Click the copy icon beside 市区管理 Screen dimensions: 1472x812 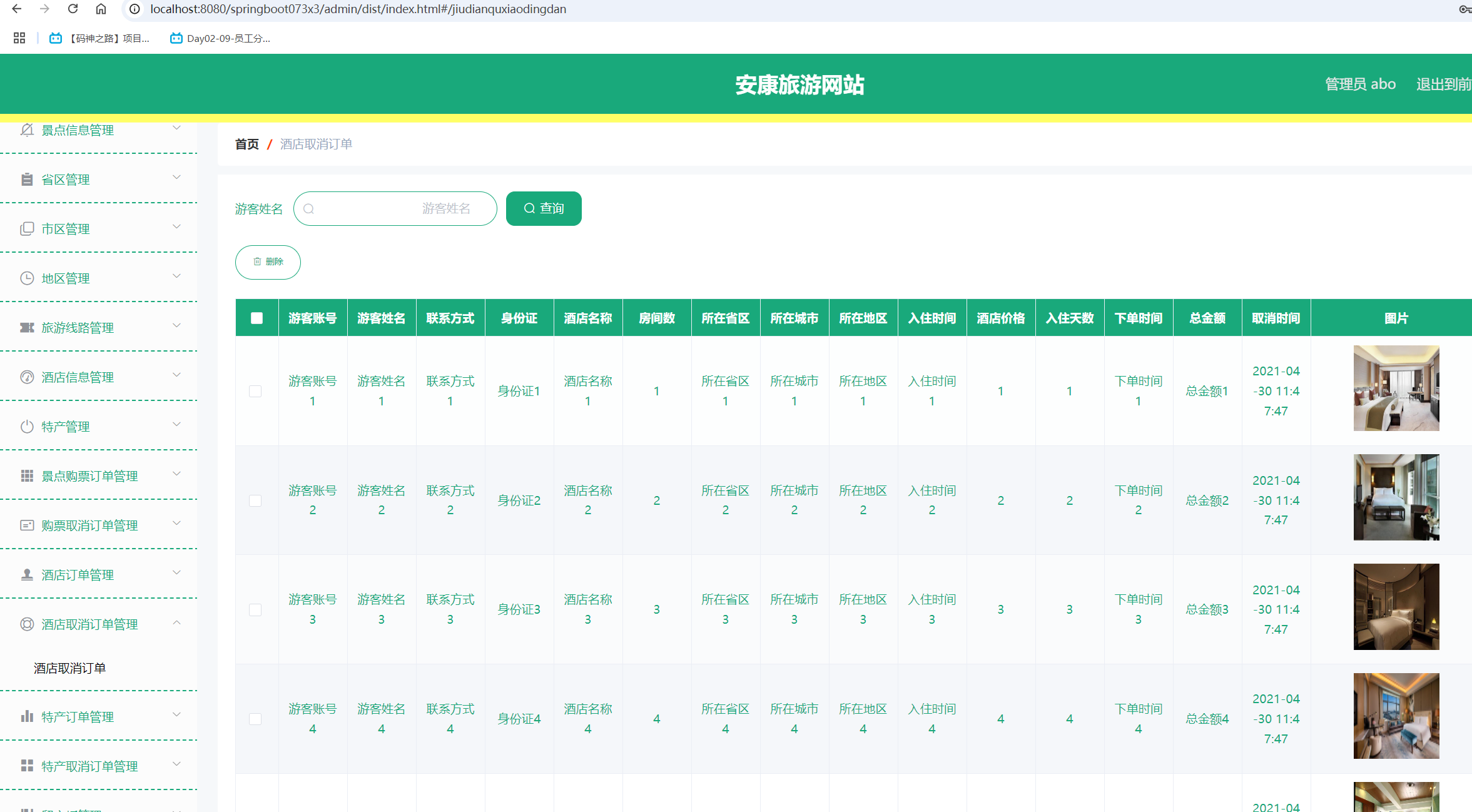pos(27,229)
